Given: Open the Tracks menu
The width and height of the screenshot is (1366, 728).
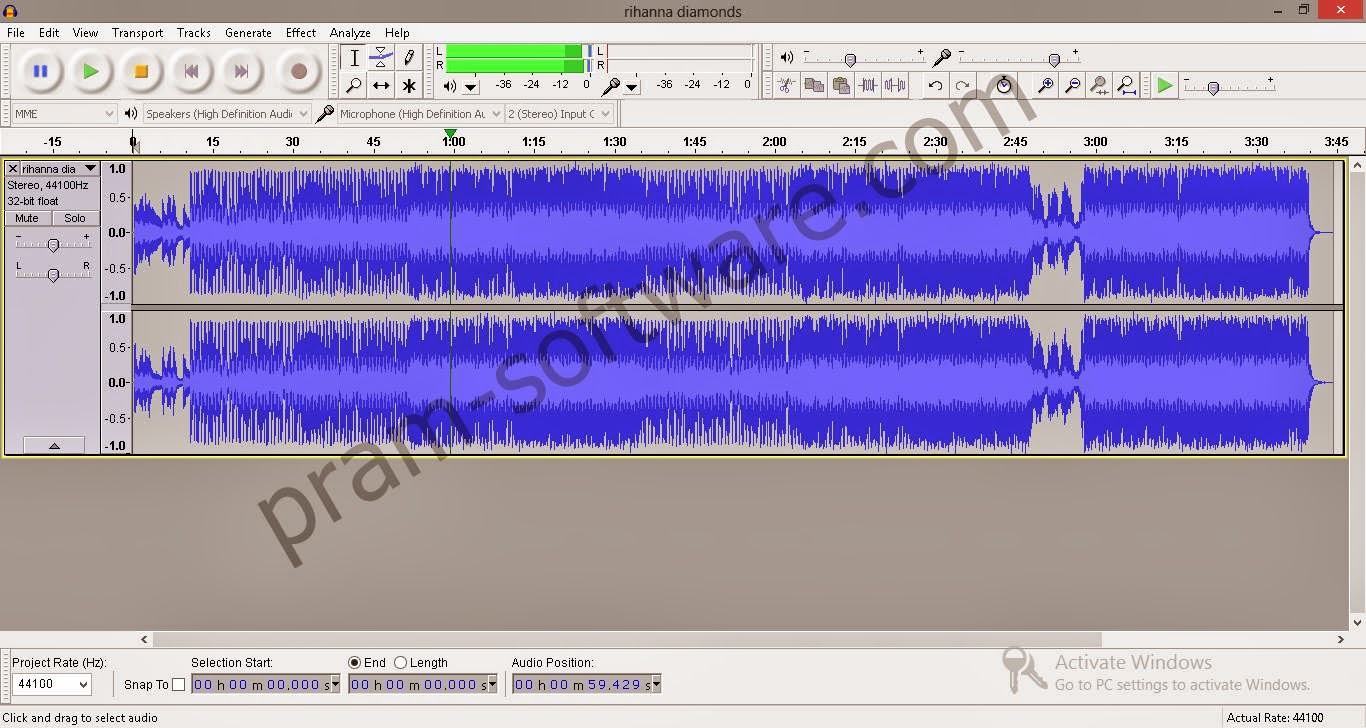Looking at the screenshot, I should (194, 33).
